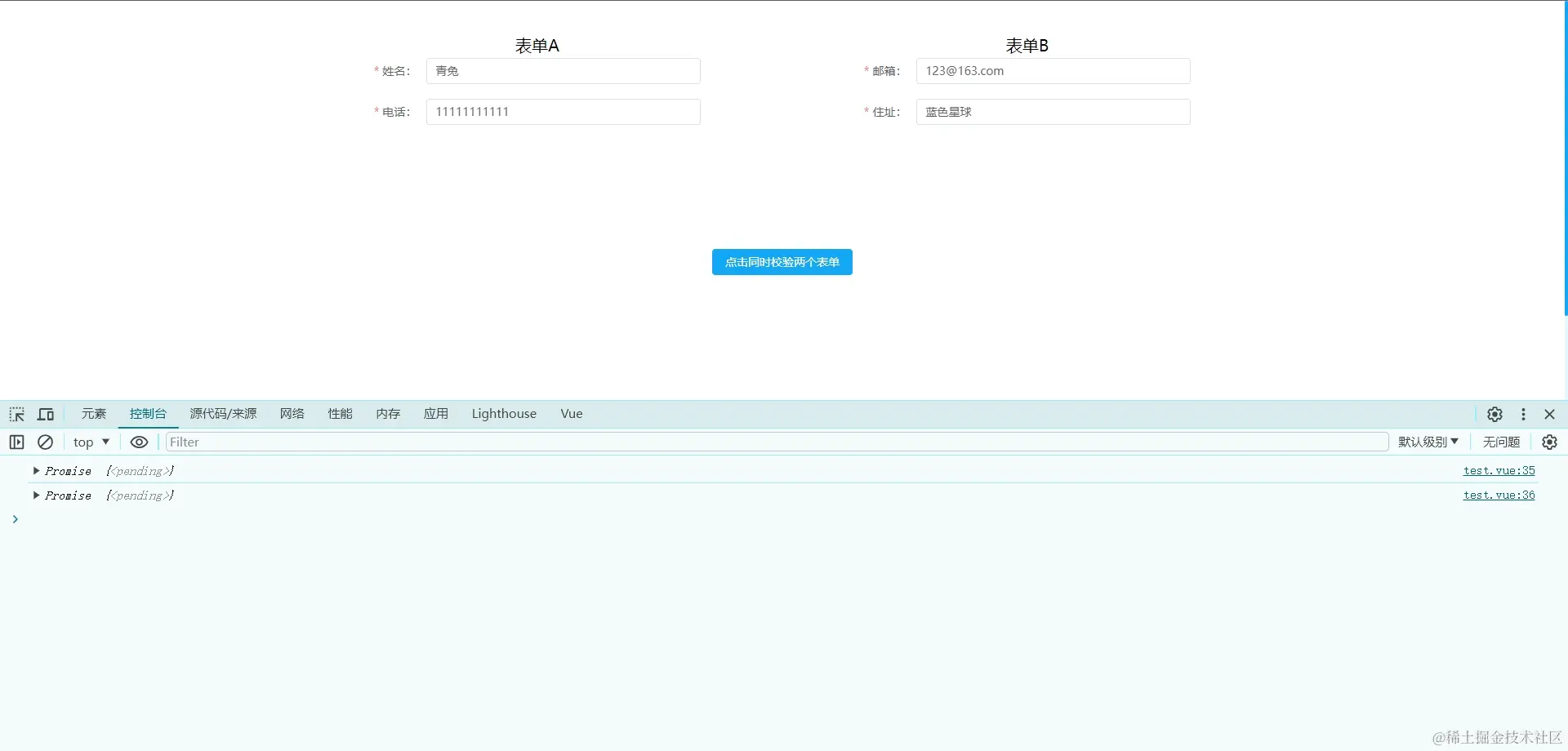This screenshot has width=1568, height=751.
Task: Toggle device toolbar emulation icon
Action: pos(46,414)
